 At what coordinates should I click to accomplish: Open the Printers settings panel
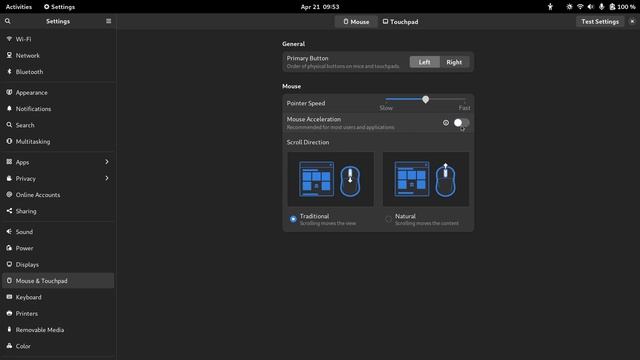(58, 313)
